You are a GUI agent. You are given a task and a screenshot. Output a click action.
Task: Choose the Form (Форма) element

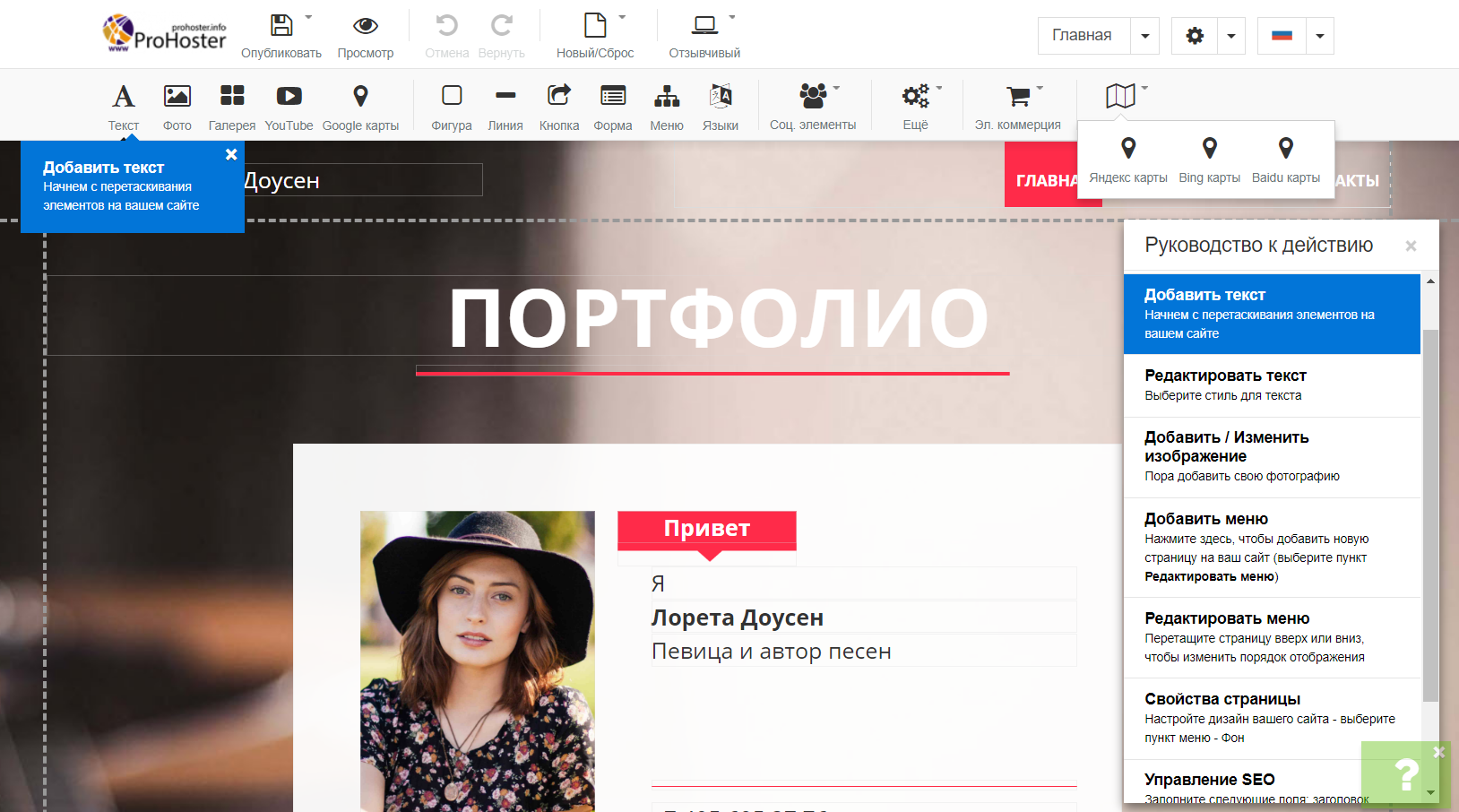[613, 97]
